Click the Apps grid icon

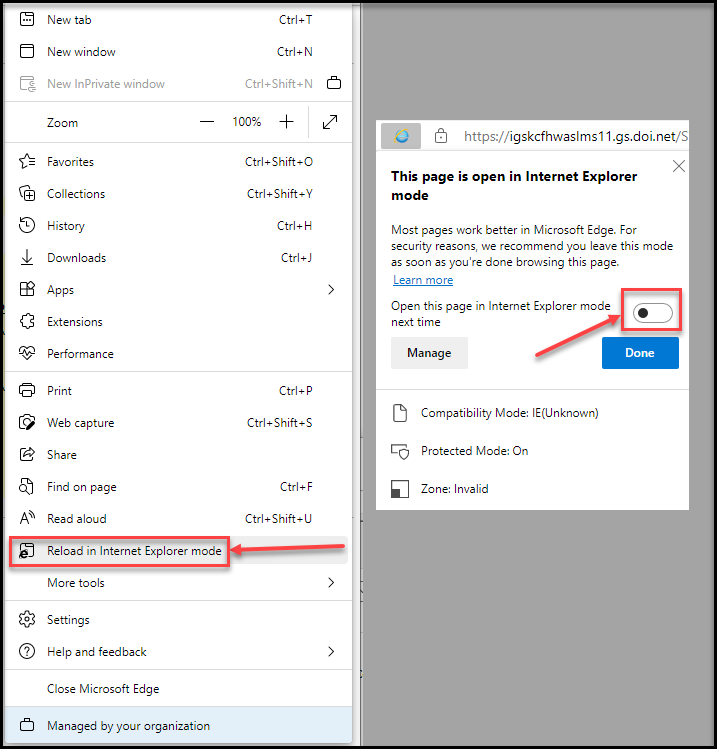(27, 289)
